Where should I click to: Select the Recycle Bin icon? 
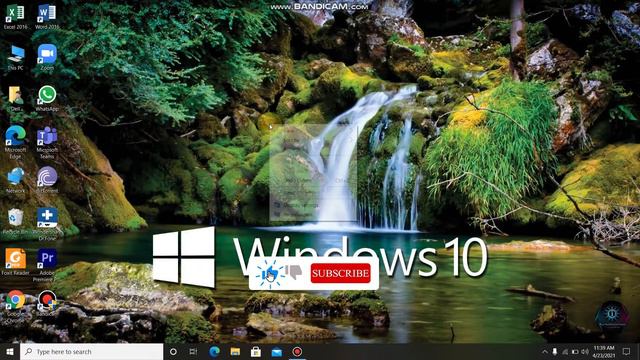point(16,221)
